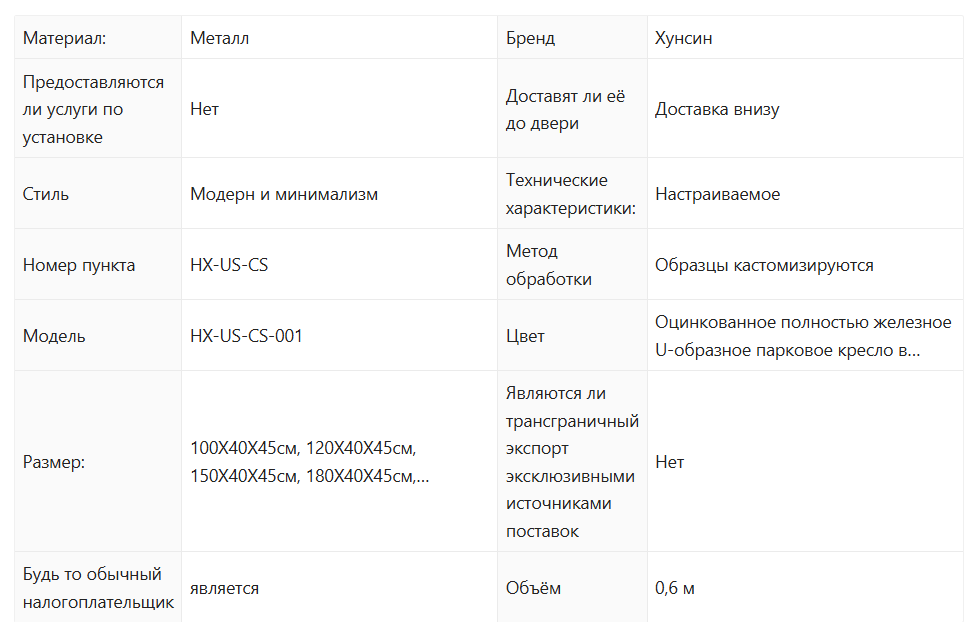Select the "Металл" value cell
979x640 pixels.
coord(219,38)
